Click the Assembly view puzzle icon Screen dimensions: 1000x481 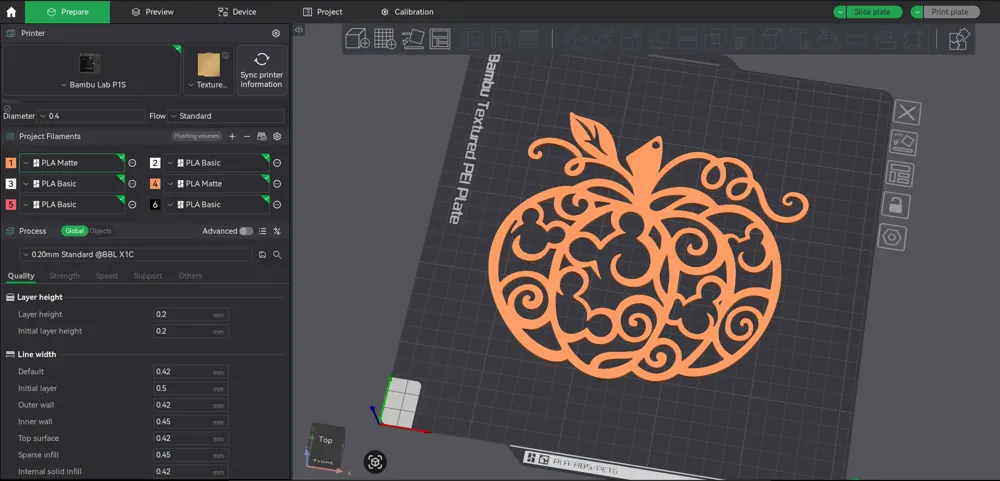959,39
